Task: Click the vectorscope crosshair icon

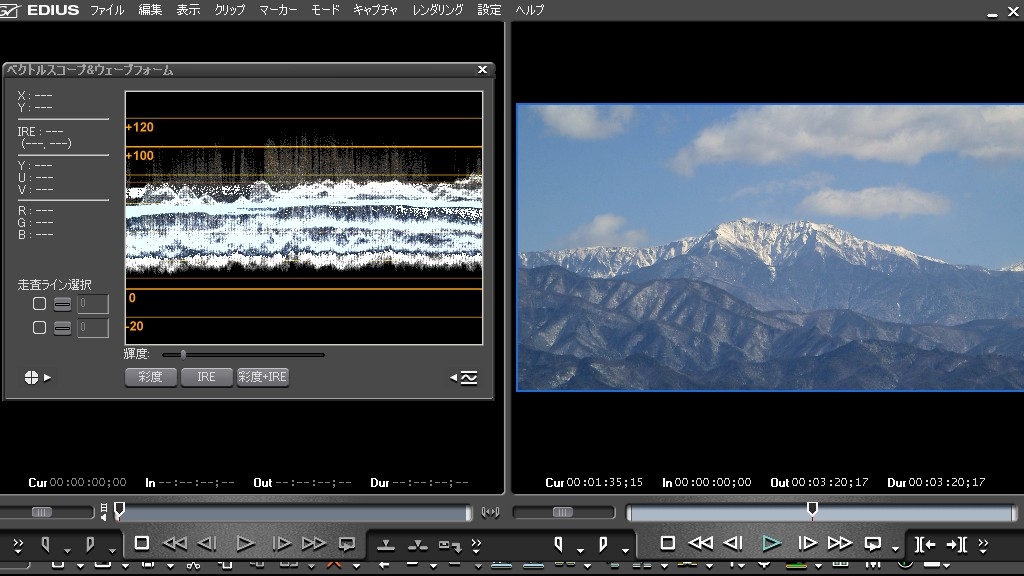Action: click(32, 377)
